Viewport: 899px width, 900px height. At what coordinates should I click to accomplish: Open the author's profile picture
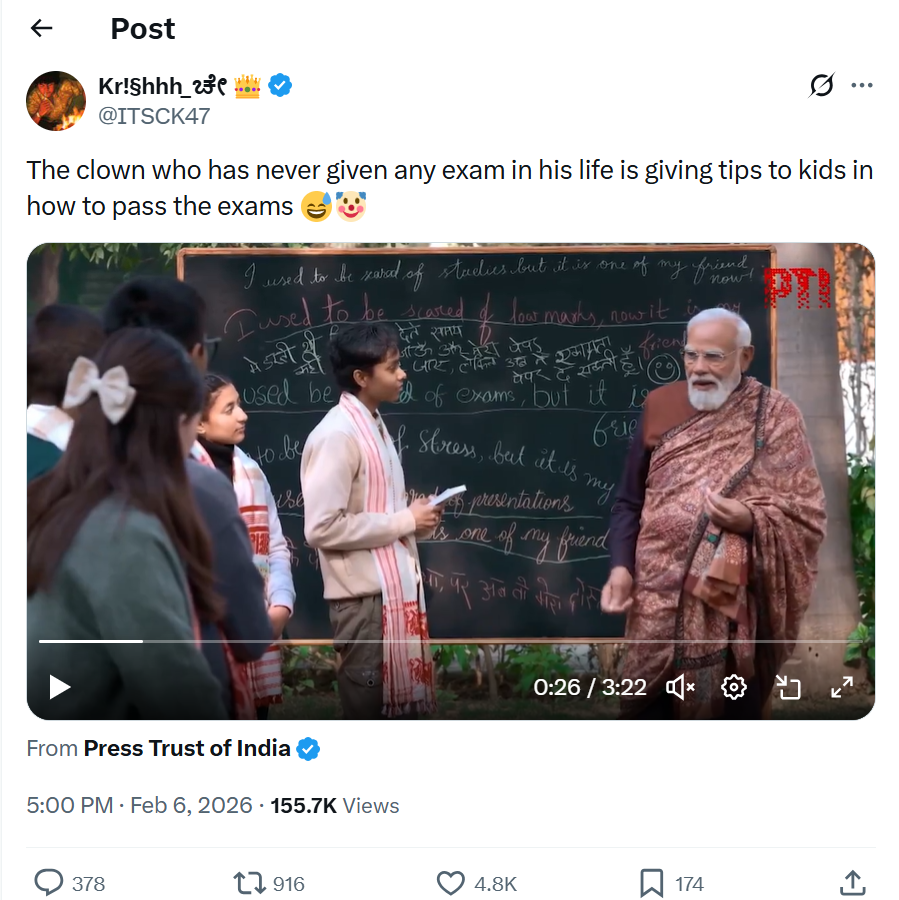(56, 101)
